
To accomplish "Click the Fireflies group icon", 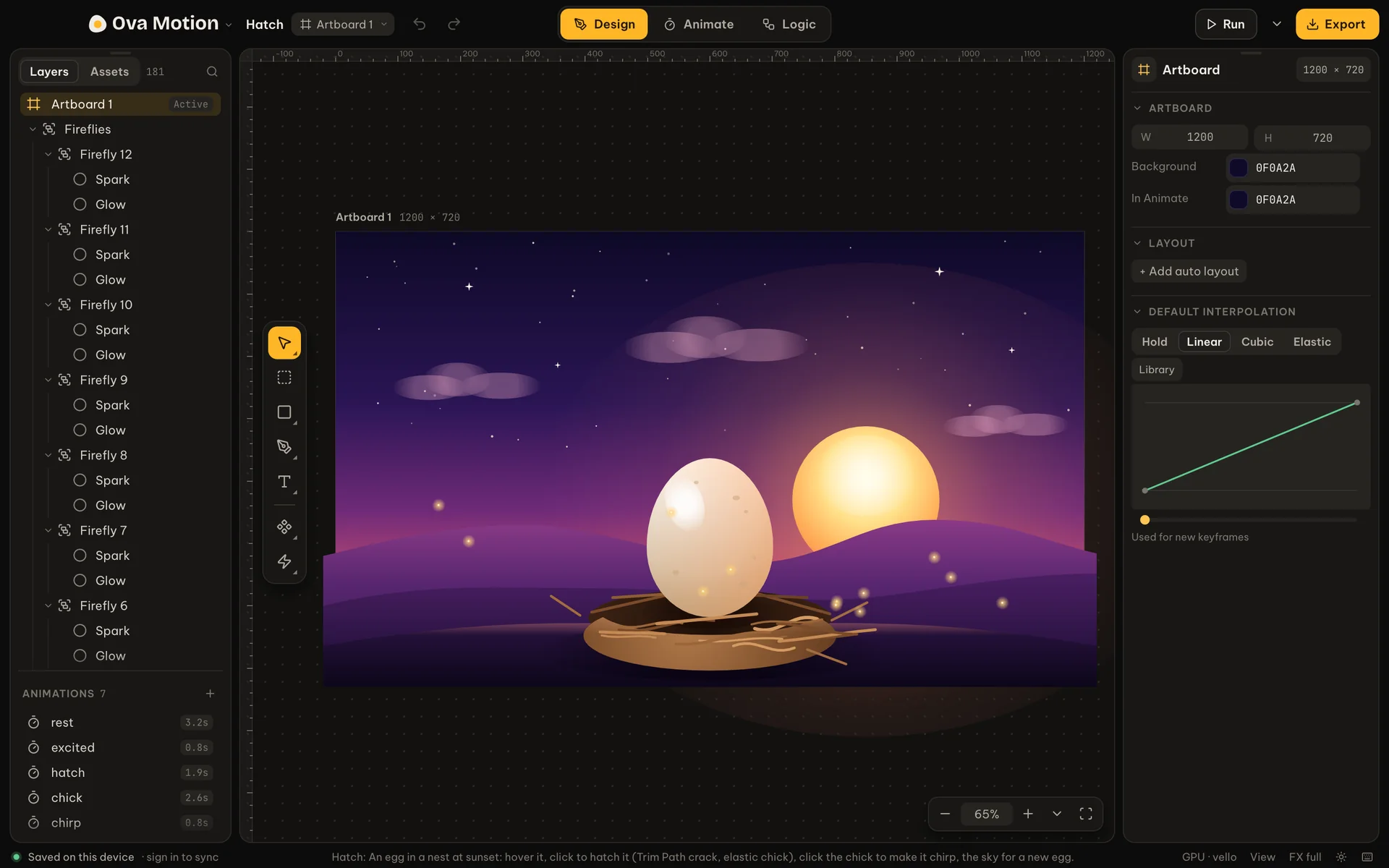I will click(48, 129).
